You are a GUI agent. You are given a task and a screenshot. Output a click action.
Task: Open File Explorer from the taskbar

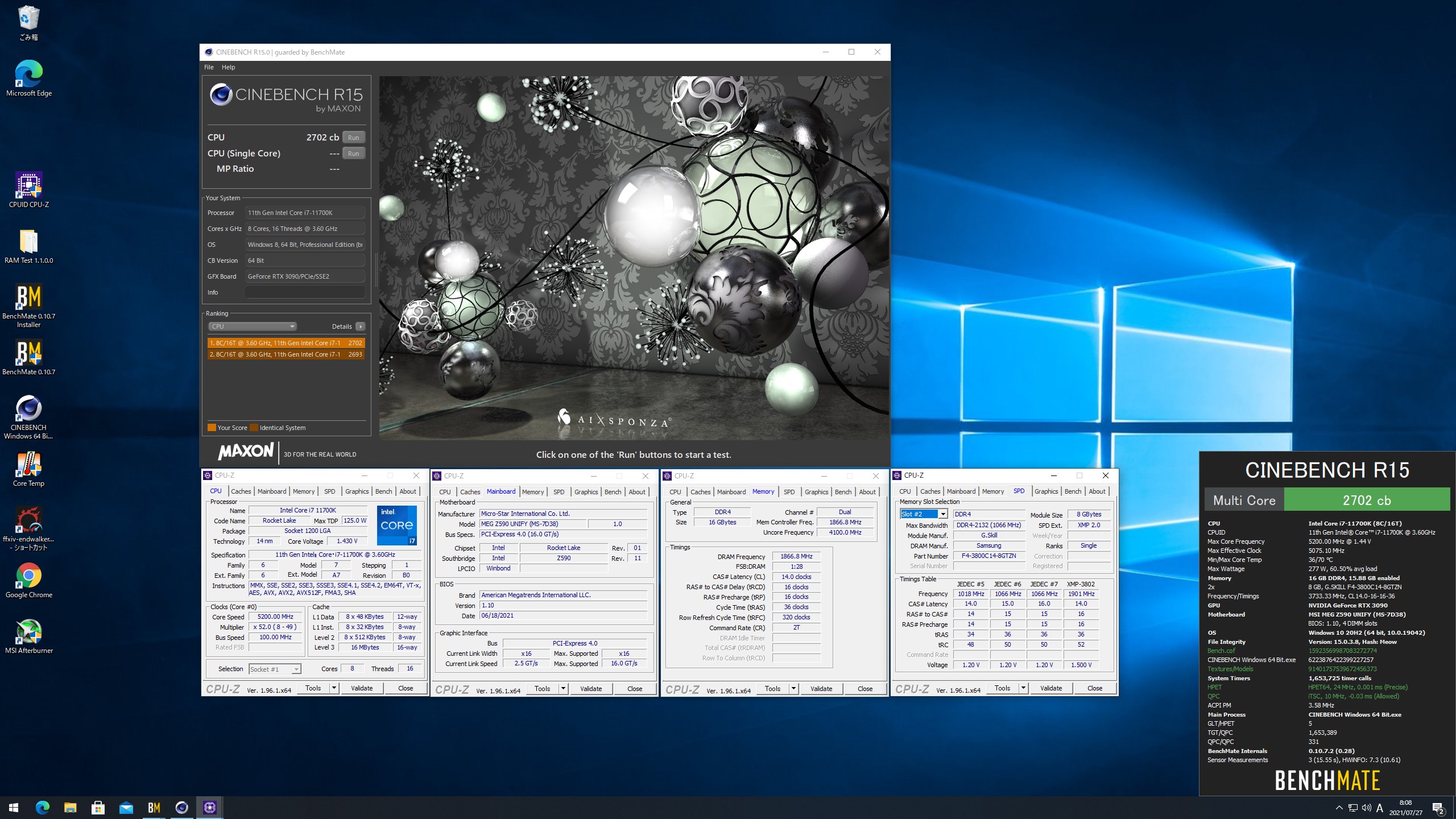[x=70, y=808]
